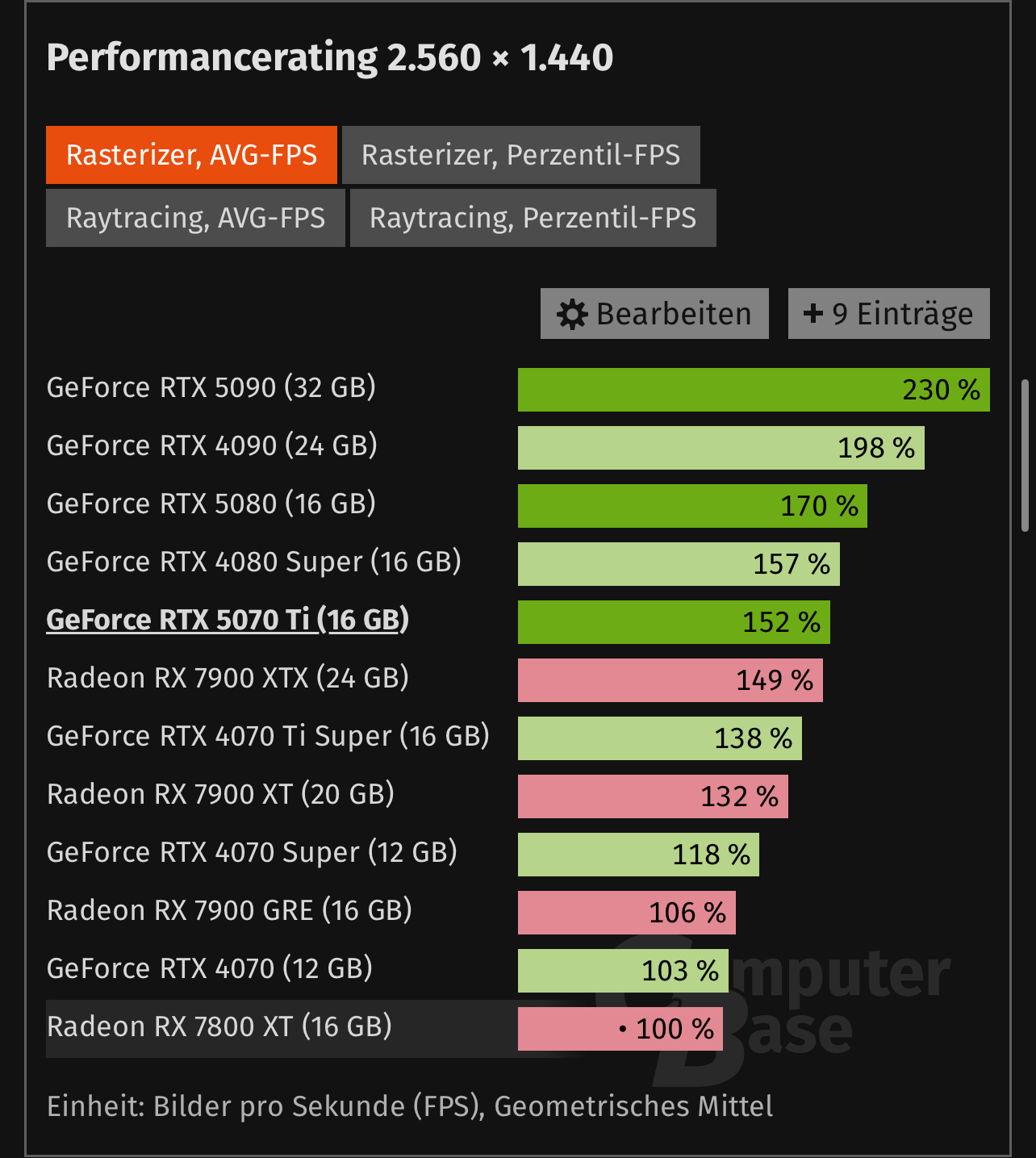1036x1158 pixels.
Task: Click the Radeon RX 7900 XT 132 % bar
Action: [653, 796]
